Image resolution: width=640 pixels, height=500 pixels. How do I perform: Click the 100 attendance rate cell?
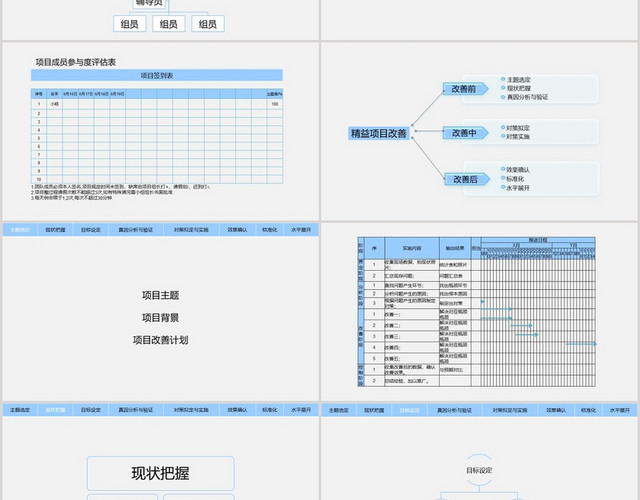pyautogui.click(x=275, y=104)
